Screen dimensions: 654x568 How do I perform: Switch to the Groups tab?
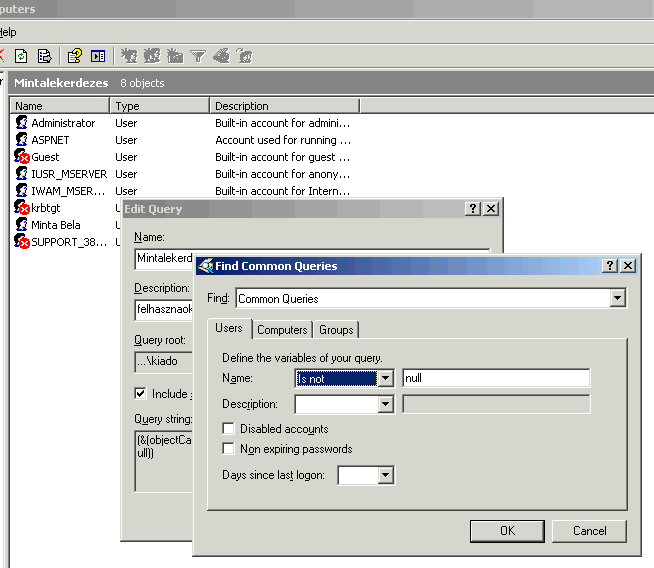pyautogui.click(x=336, y=330)
